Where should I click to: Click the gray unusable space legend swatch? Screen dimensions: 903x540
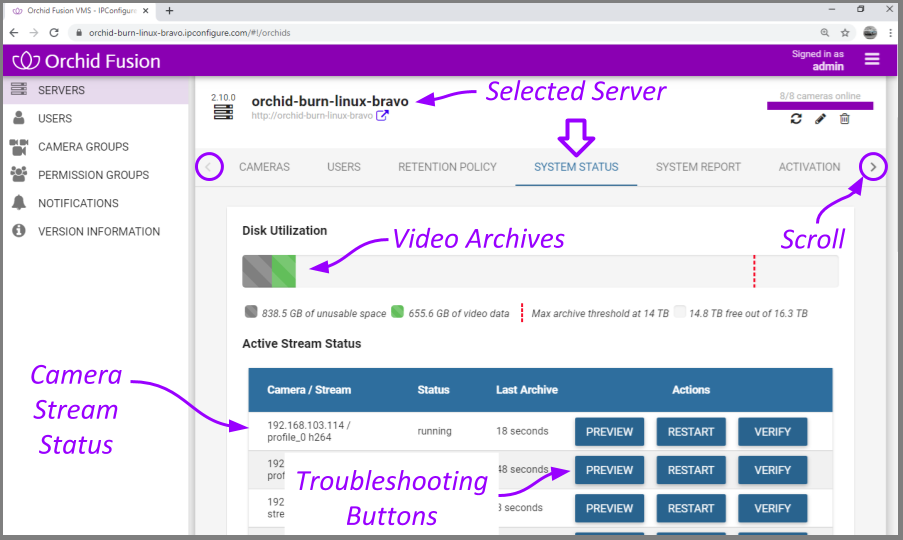coord(251,311)
